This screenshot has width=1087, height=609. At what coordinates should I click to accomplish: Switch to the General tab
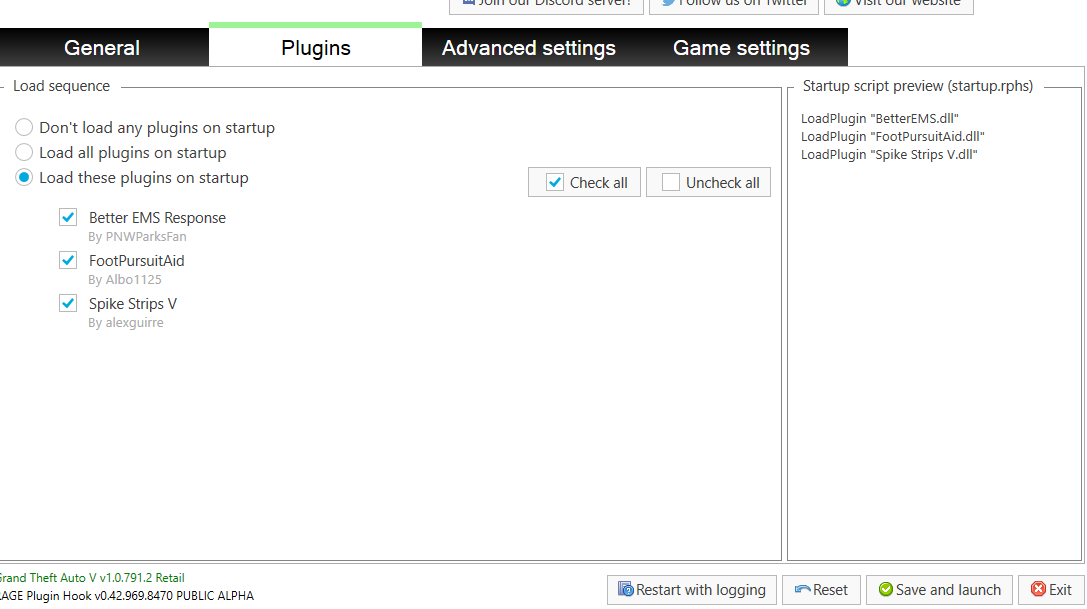tap(102, 48)
